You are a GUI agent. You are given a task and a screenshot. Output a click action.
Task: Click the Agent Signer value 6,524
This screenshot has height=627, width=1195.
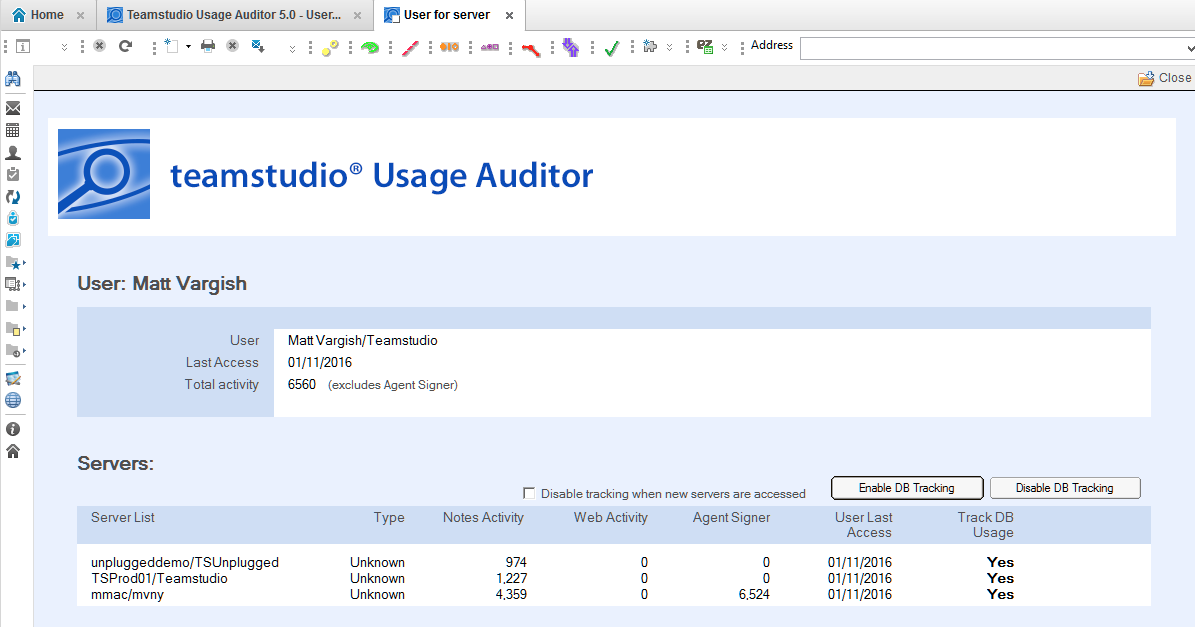[754, 594]
